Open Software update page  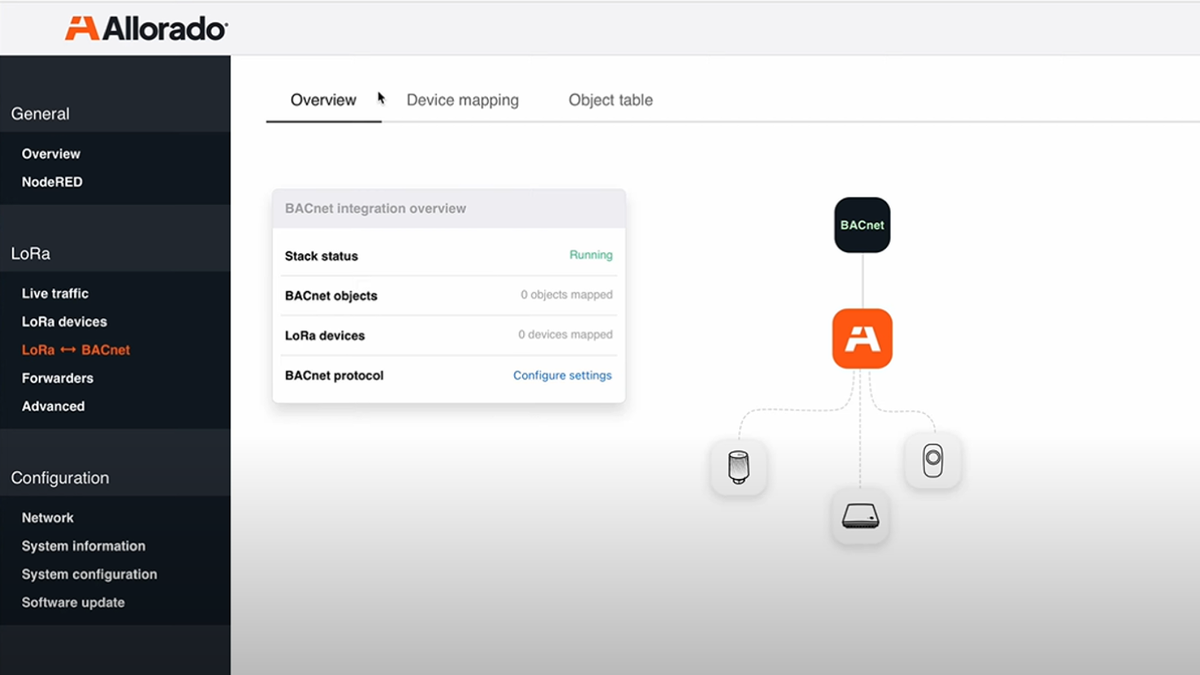click(x=73, y=602)
